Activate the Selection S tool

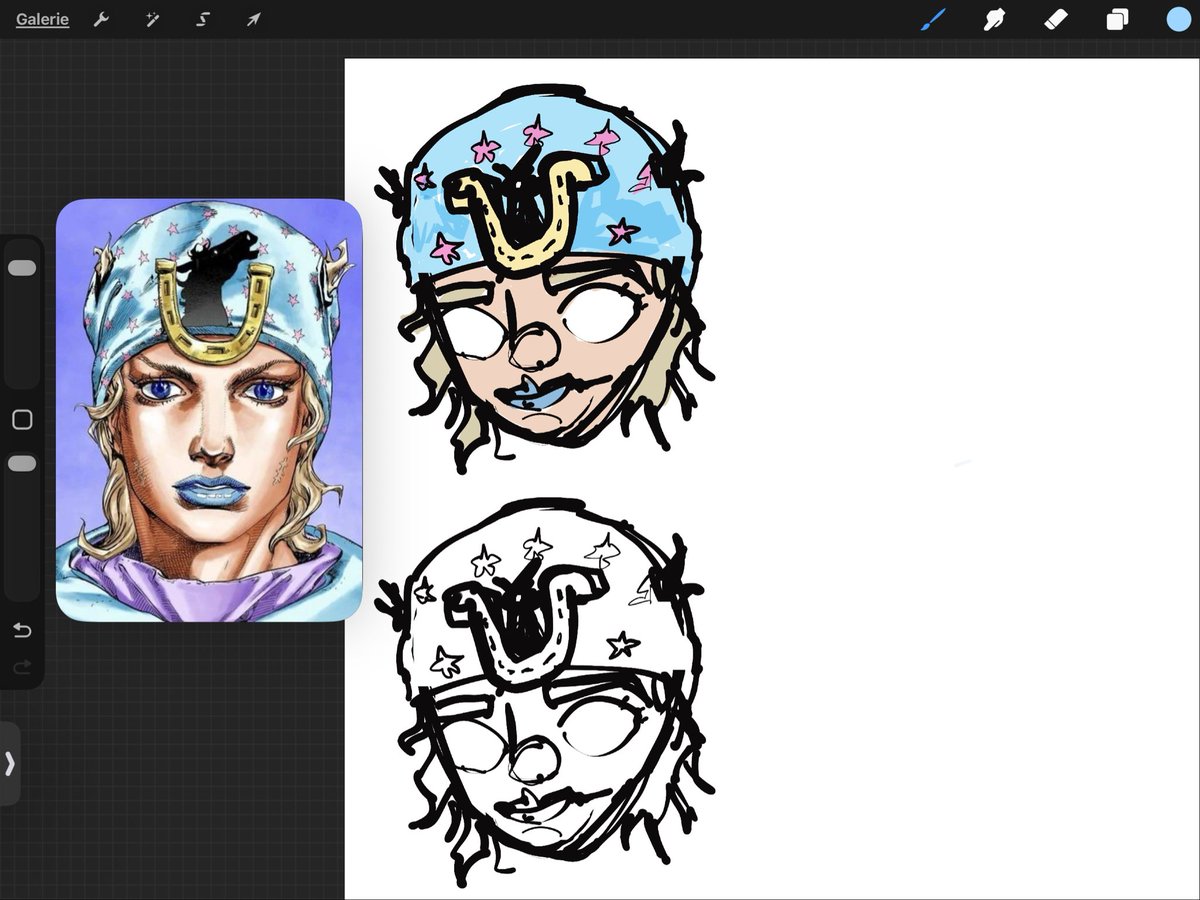click(x=203, y=20)
